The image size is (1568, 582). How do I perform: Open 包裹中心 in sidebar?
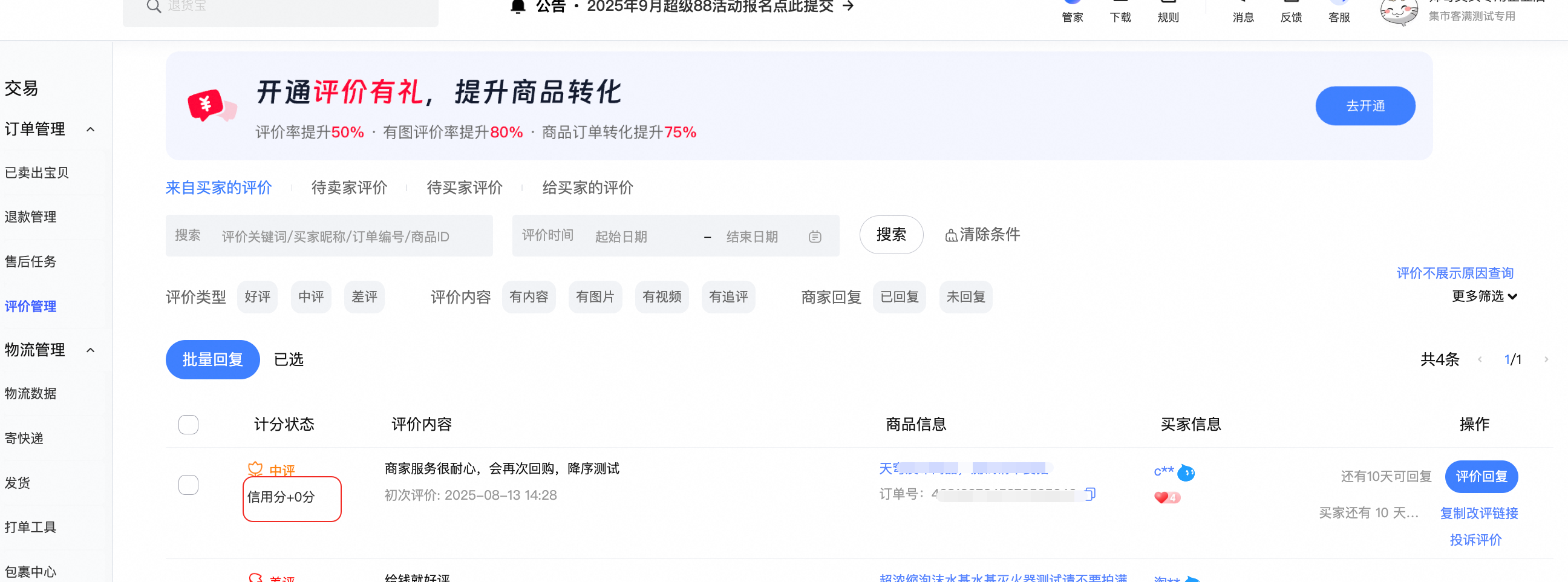(30, 572)
